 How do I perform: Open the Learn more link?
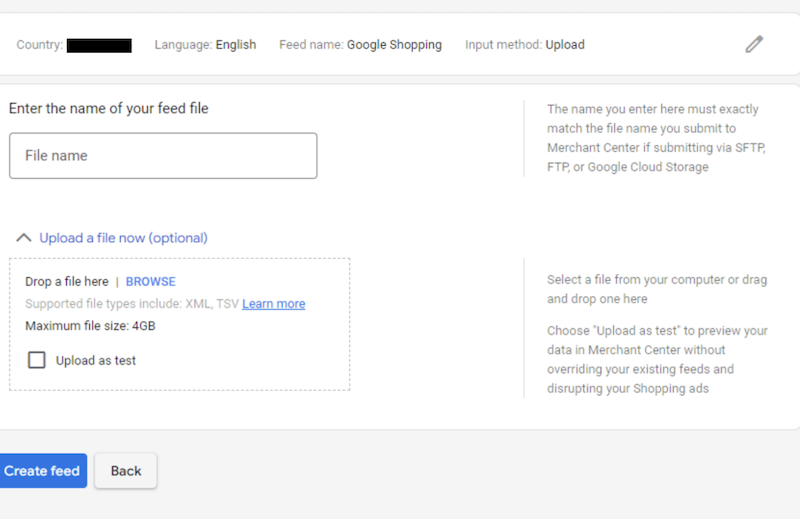[273, 304]
